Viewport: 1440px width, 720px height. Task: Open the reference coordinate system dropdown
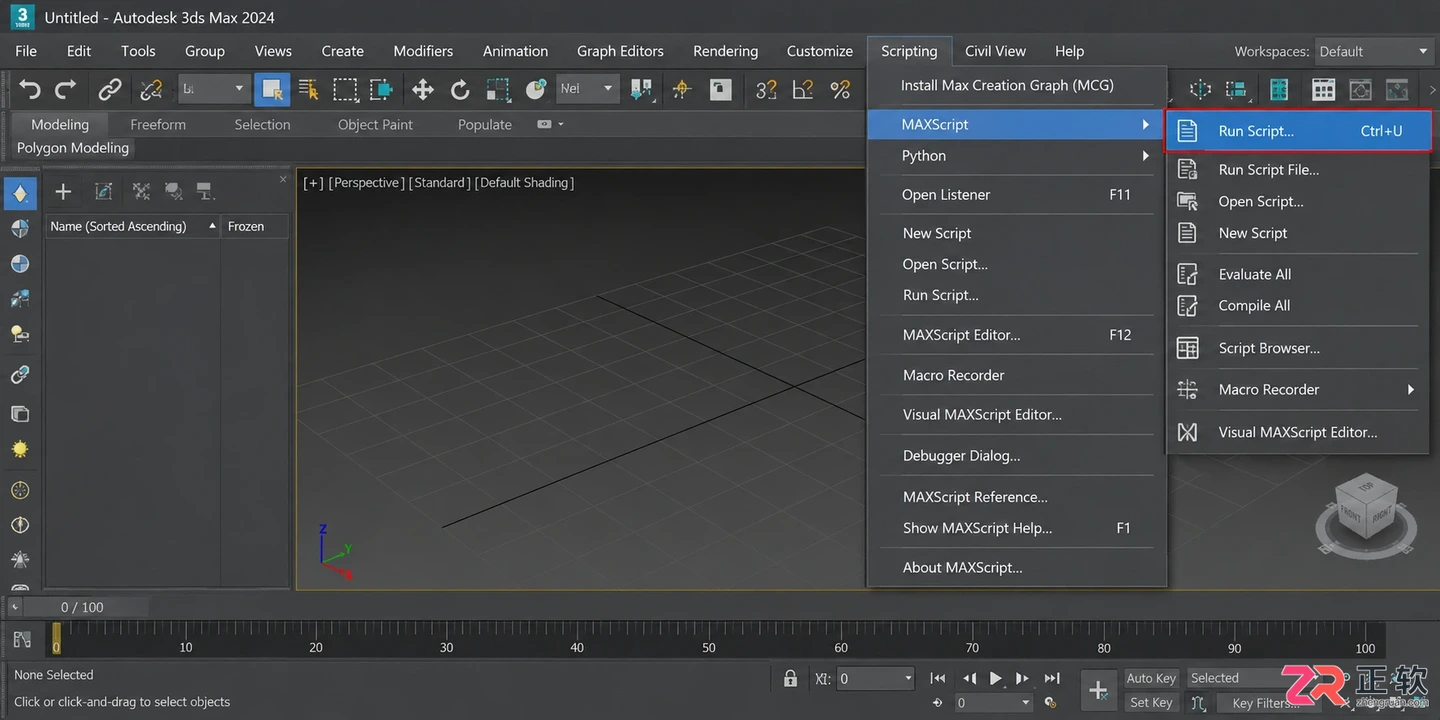[x=586, y=88]
